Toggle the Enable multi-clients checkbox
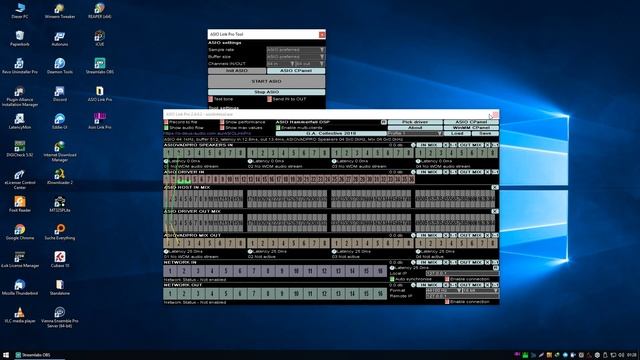Viewport: 640px width, 360px height. tap(278, 128)
